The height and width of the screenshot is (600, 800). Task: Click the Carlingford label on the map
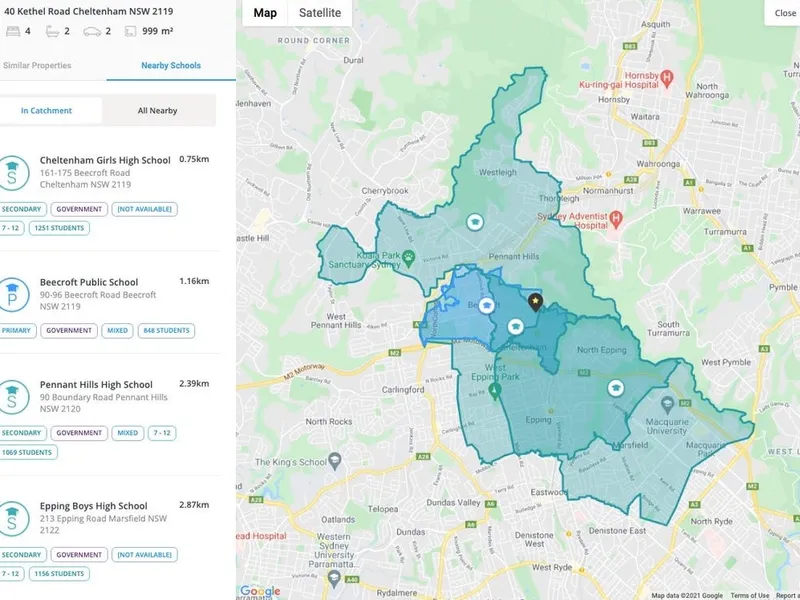pyautogui.click(x=403, y=389)
